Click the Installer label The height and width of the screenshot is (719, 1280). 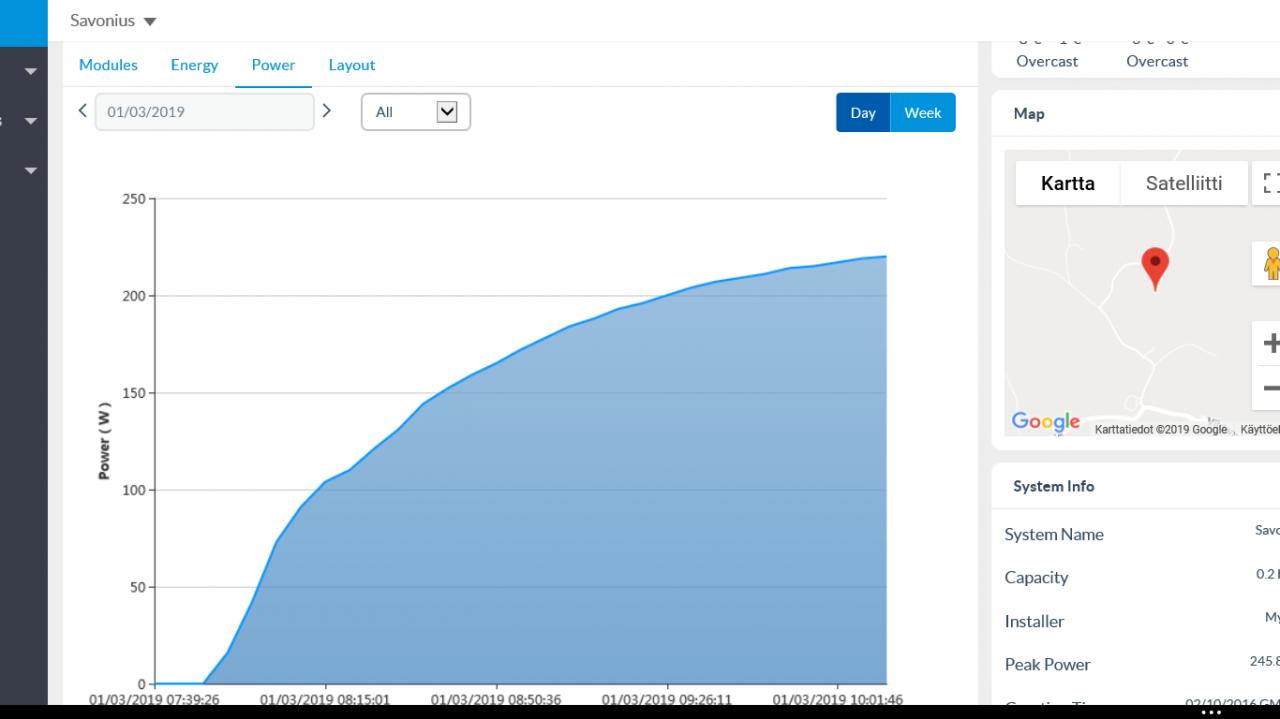[1034, 621]
